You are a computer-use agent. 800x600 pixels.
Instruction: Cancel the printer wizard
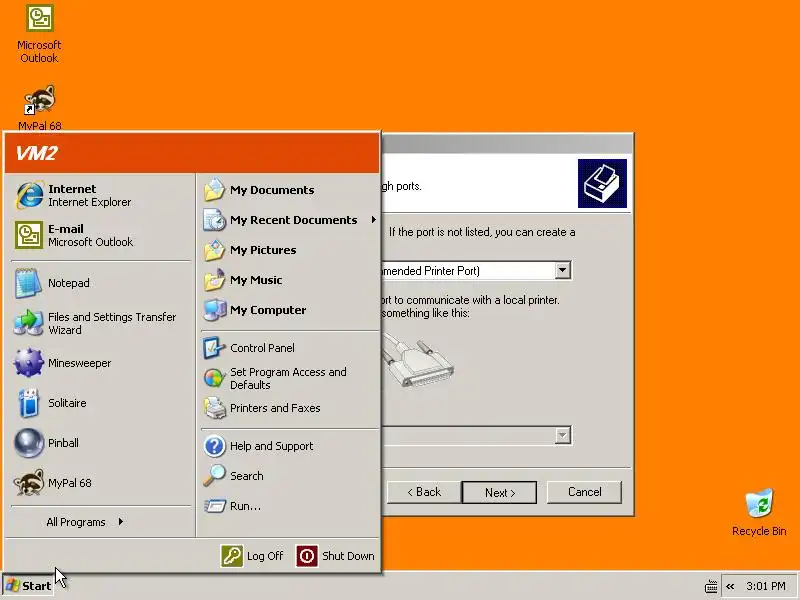point(584,492)
